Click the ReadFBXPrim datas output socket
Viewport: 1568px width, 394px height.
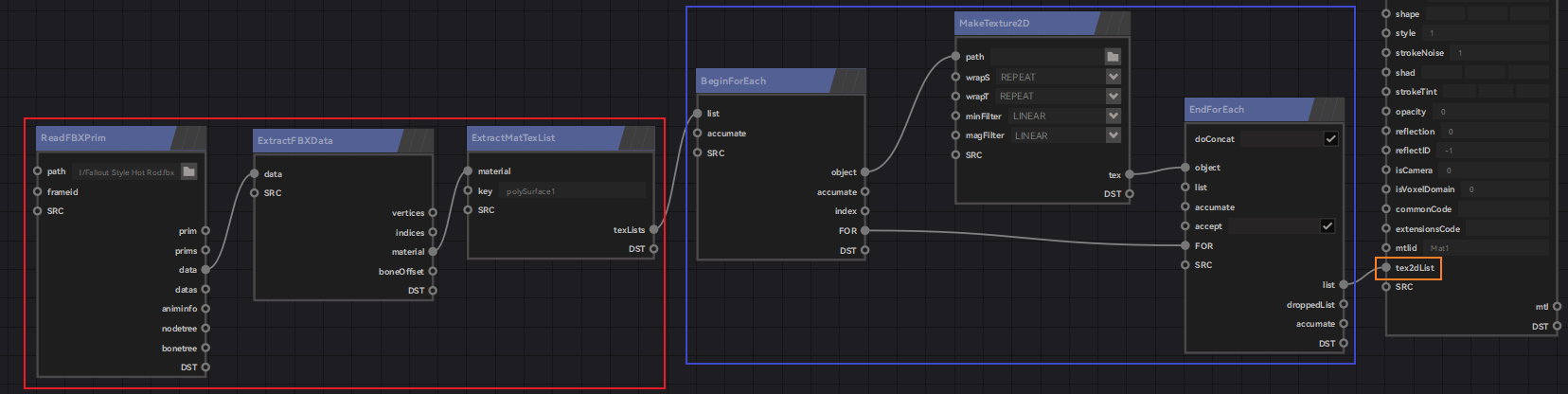(x=205, y=290)
